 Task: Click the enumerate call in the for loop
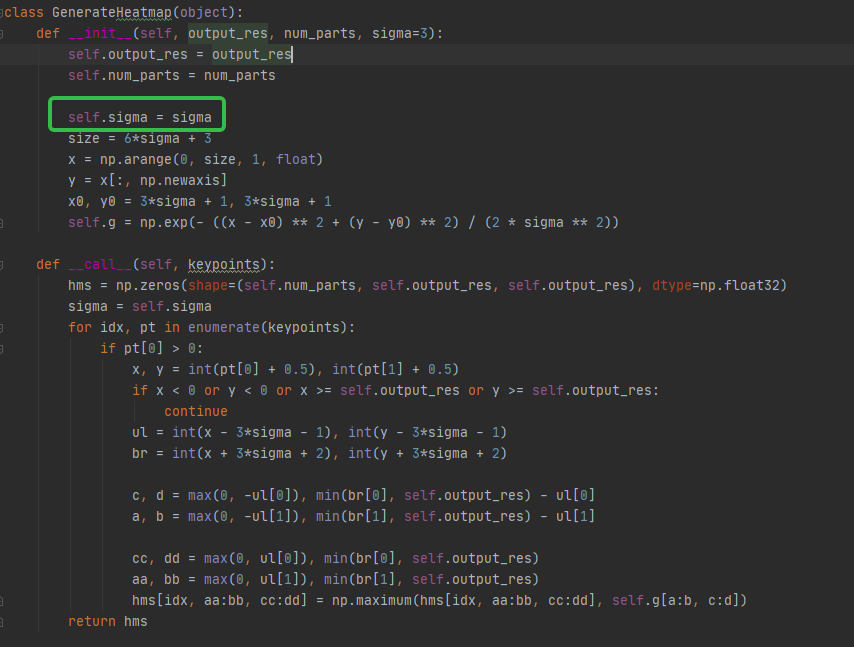point(224,327)
